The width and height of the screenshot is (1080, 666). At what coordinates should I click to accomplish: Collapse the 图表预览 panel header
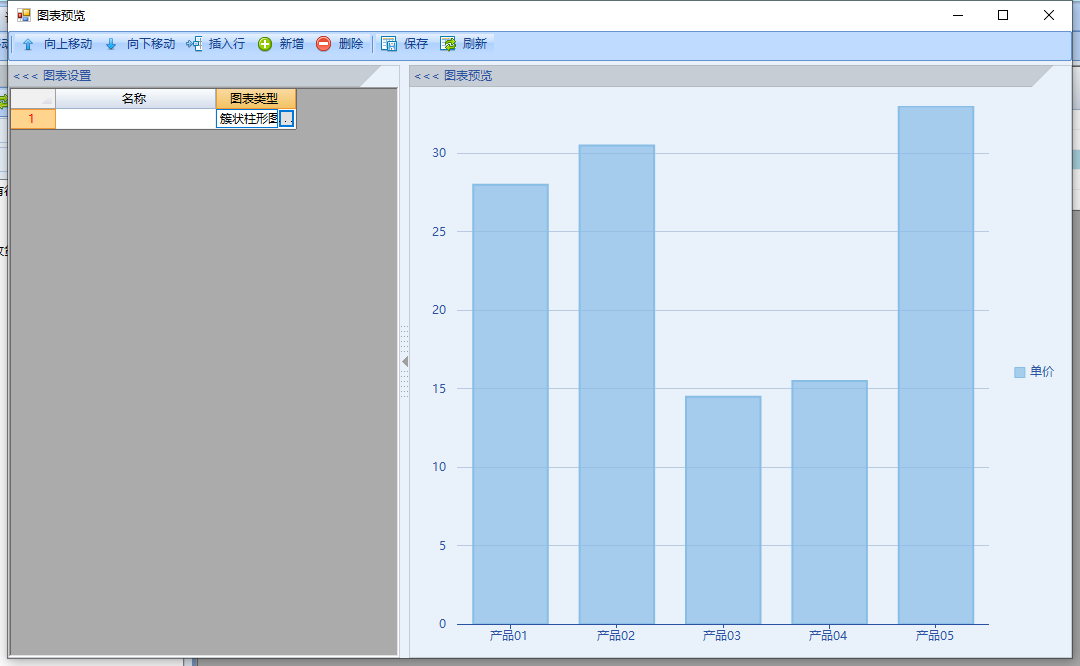coord(453,76)
